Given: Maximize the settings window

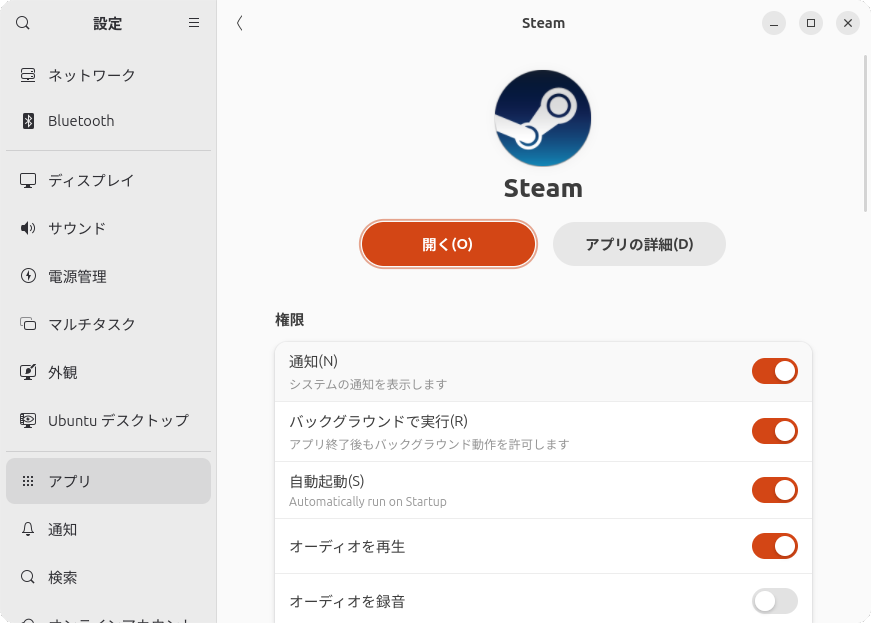Looking at the screenshot, I should pos(810,23).
